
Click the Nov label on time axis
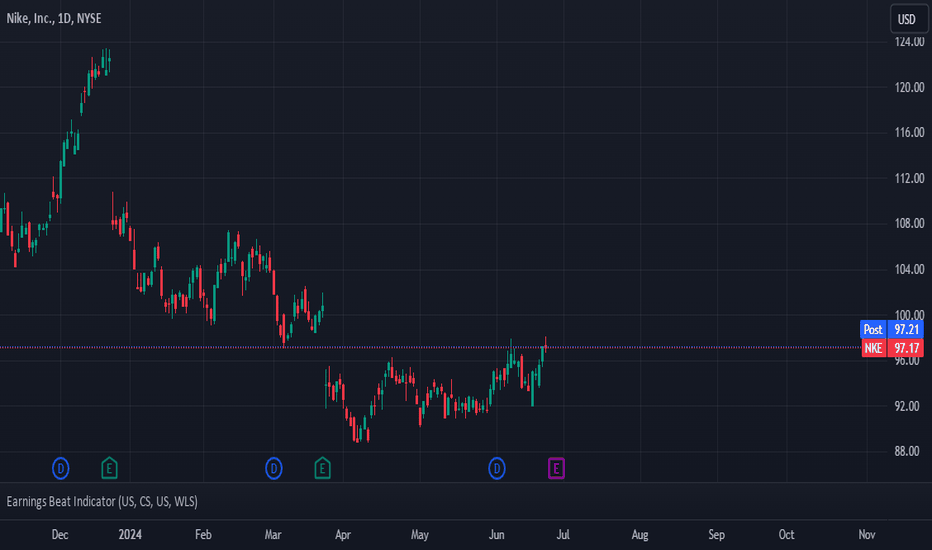(867, 535)
